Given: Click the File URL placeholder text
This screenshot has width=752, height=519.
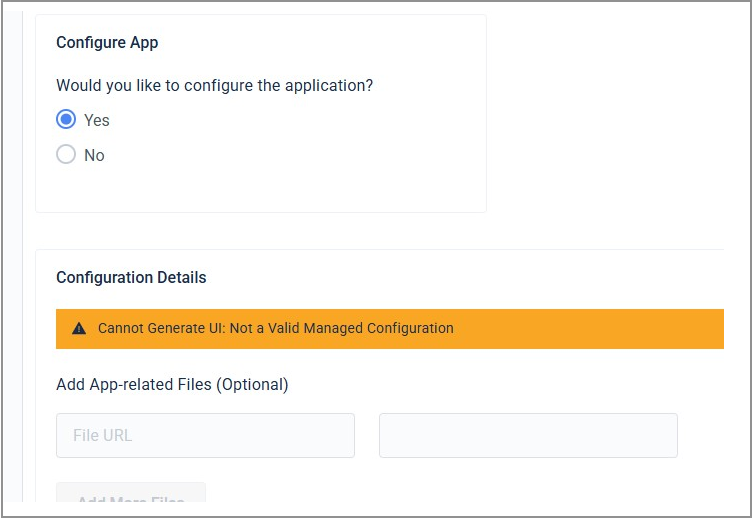Looking at the screenshot, I should 103,436.
